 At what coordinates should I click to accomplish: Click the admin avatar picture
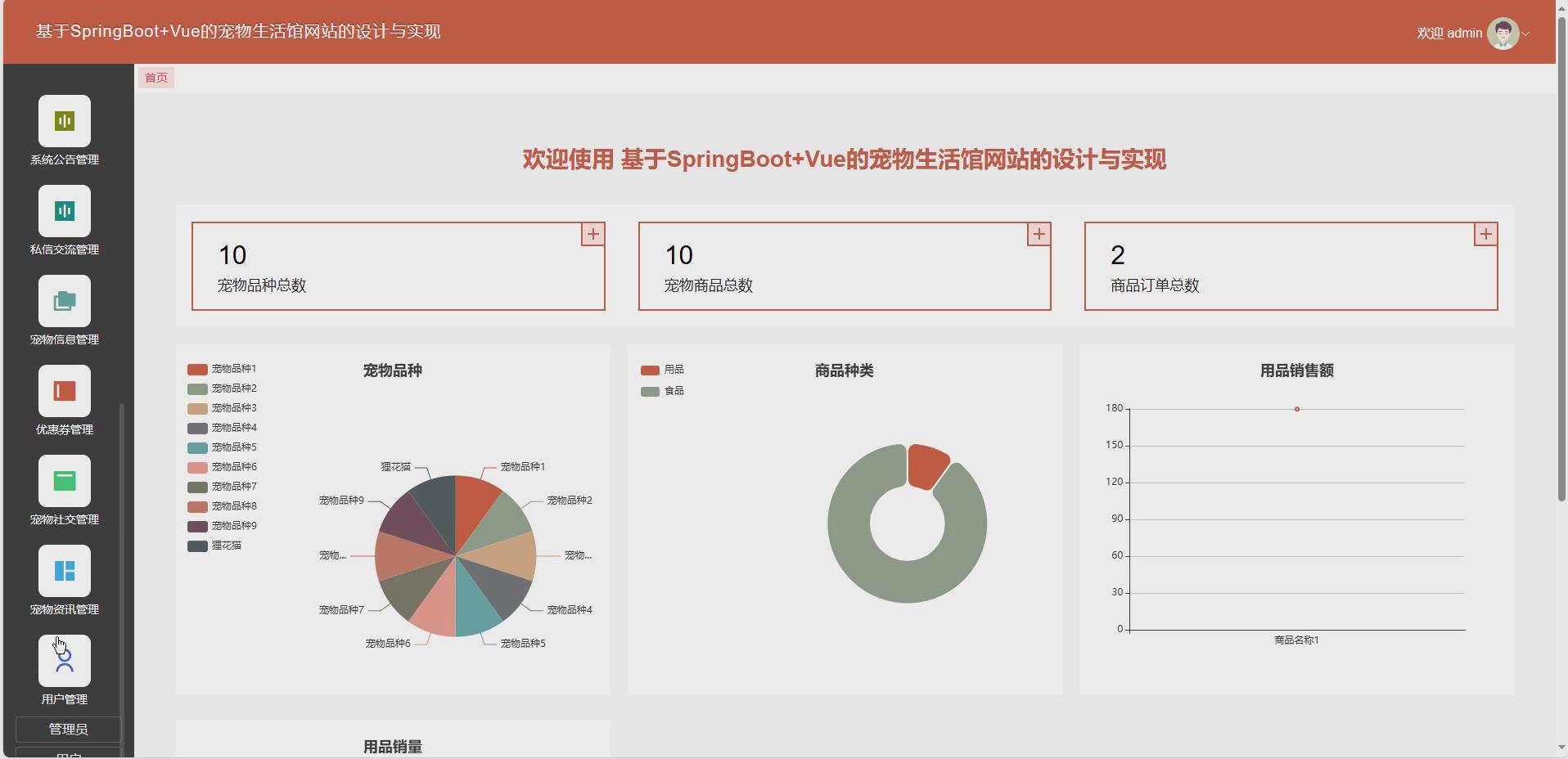(x=1503, y=34)
